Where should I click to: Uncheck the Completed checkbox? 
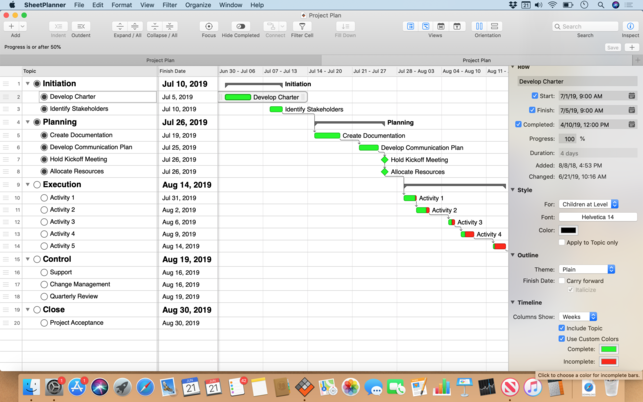pos(518,124)
